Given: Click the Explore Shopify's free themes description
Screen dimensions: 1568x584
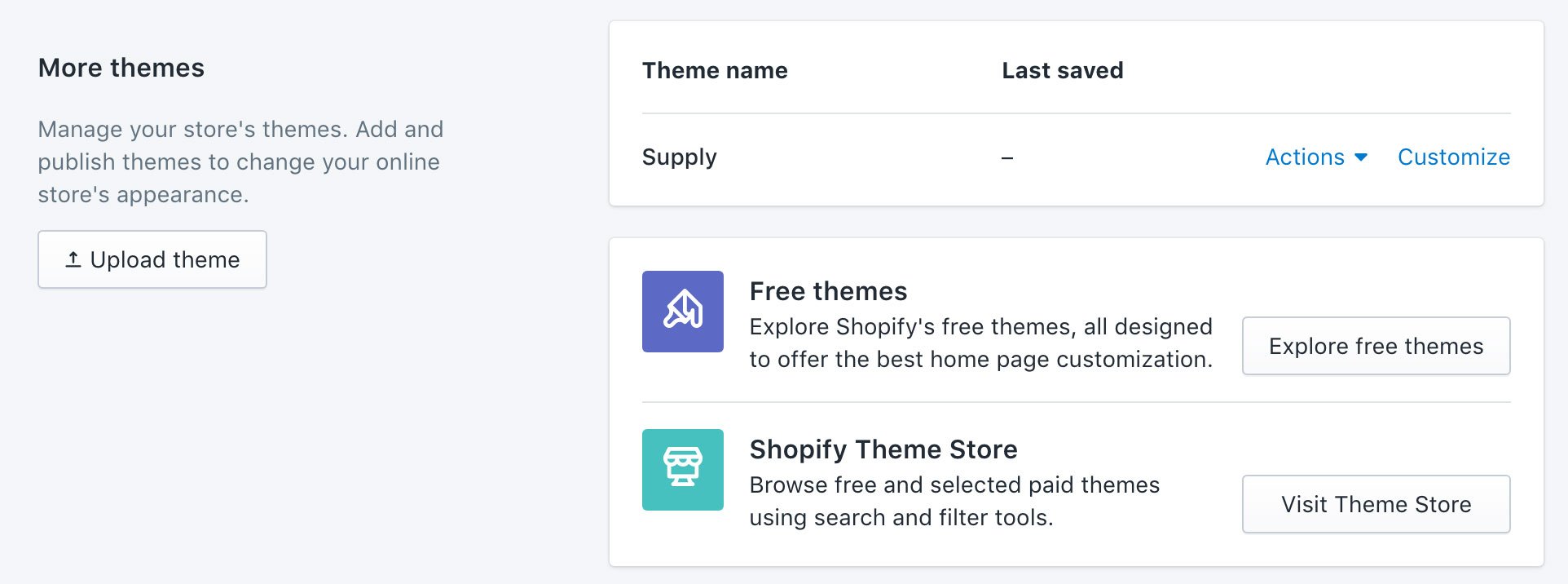Looking at the screenshot, I should [980, 343].
